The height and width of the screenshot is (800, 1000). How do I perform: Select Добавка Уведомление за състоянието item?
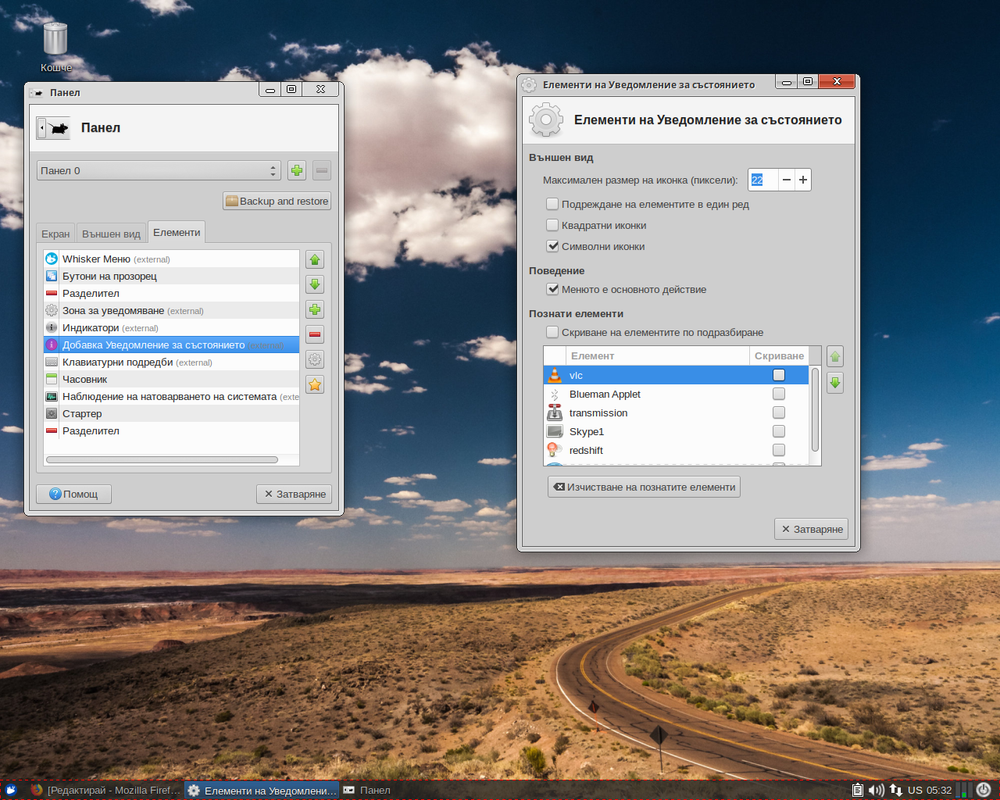tap(171, 345)
